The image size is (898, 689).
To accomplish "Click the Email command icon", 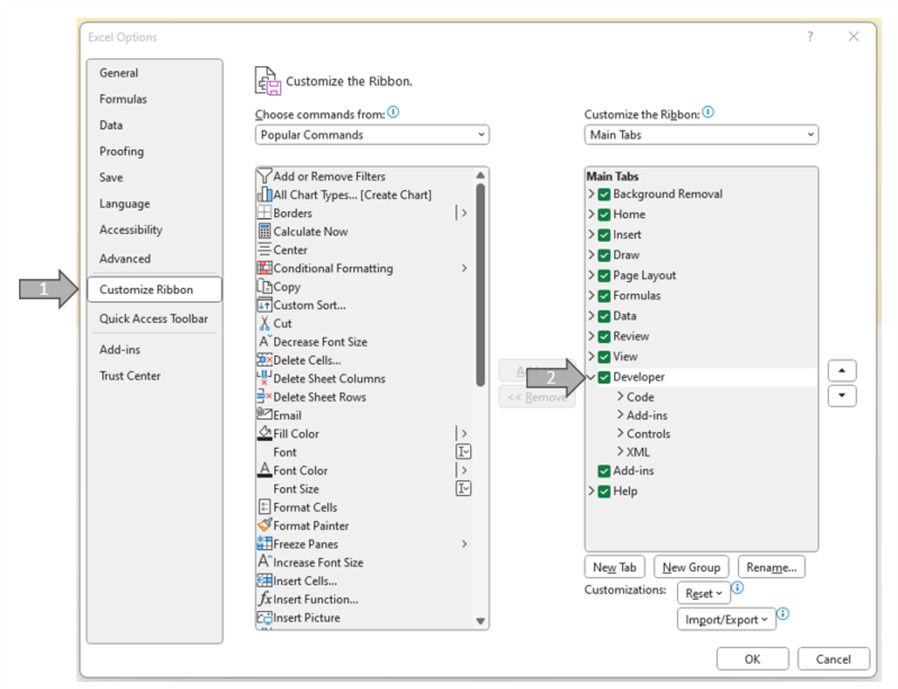I will click(x=265, y=414).
